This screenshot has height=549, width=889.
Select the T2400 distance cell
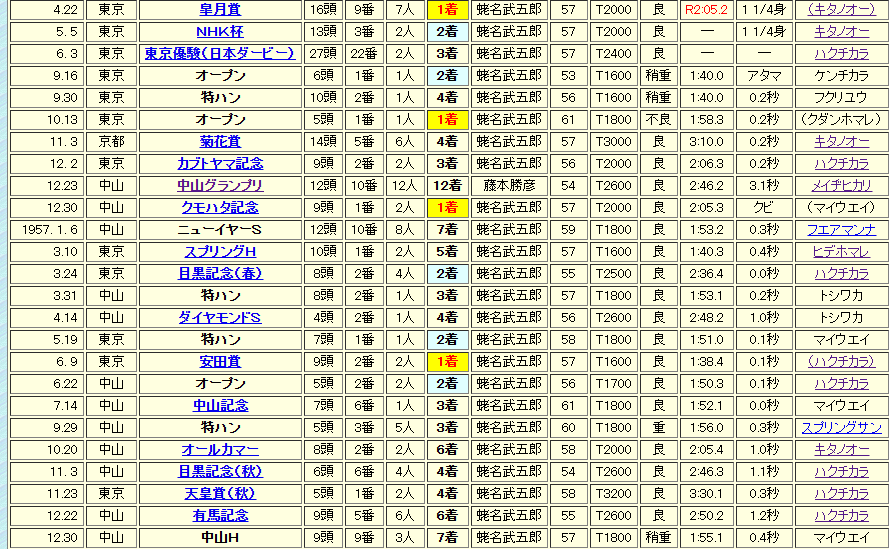pos(613,54)
